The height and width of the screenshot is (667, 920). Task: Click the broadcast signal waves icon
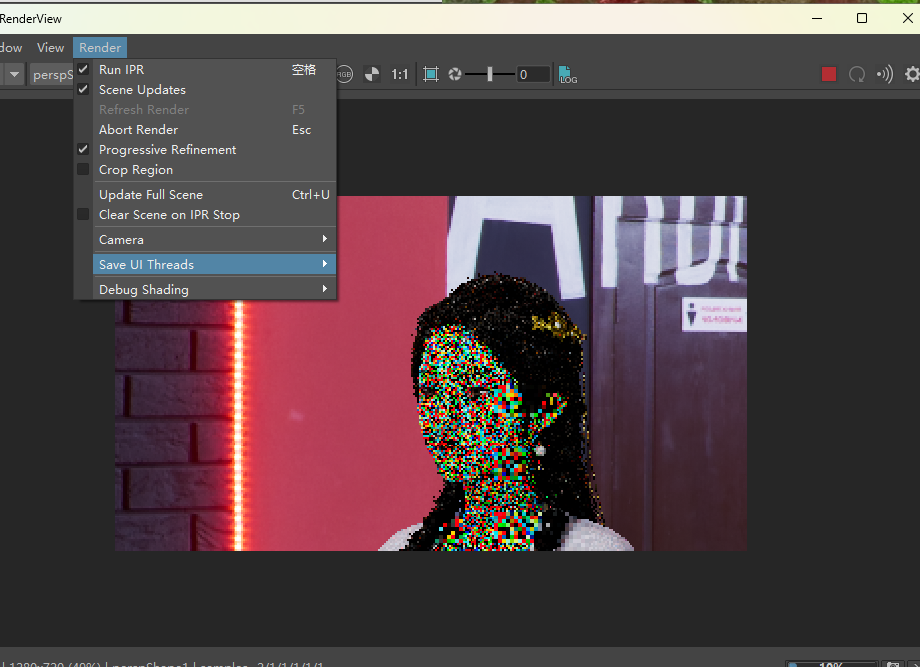pyautogui.click(x=884, y=75)
